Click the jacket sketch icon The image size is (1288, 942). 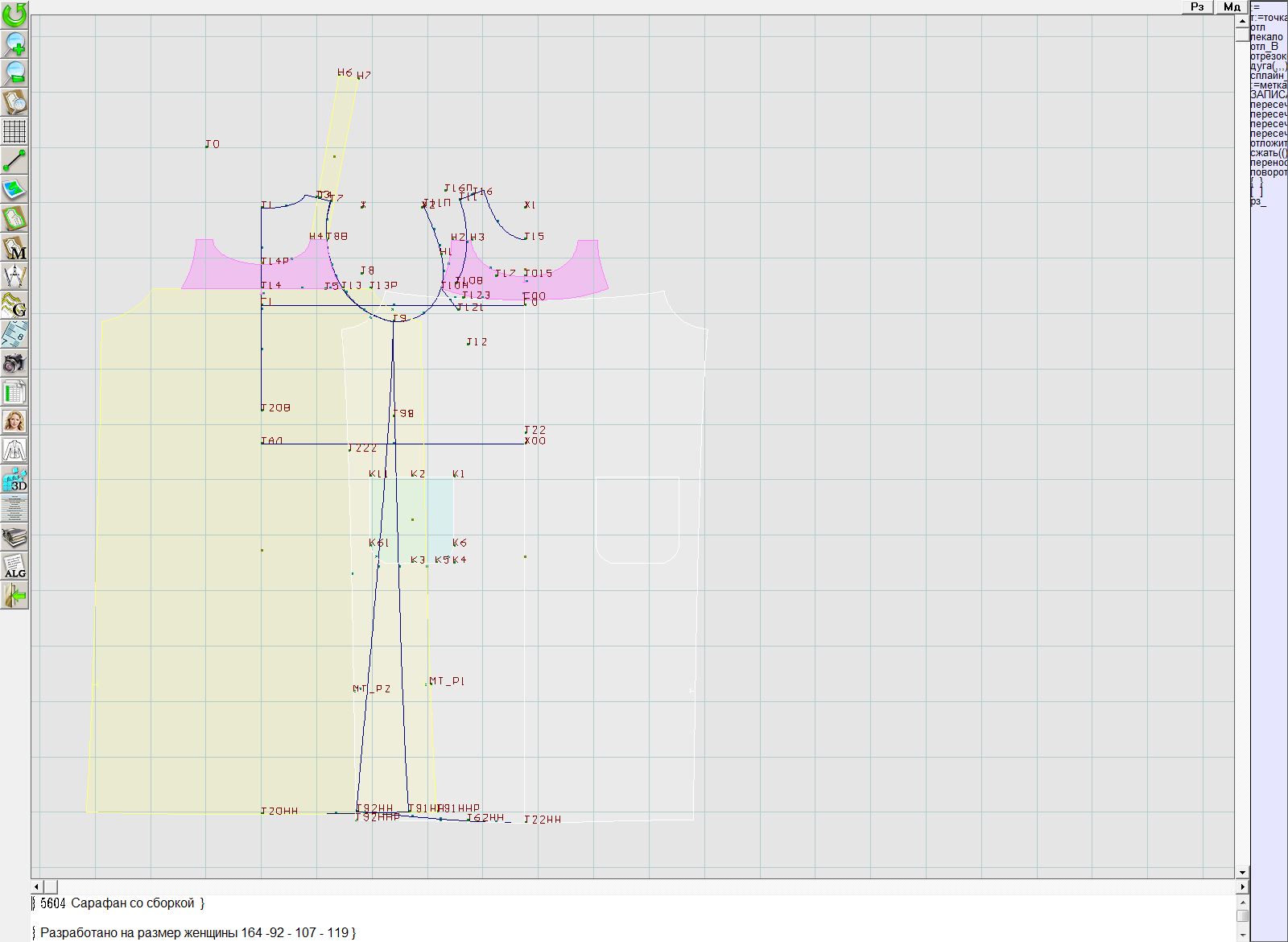[x=14, y=450]
